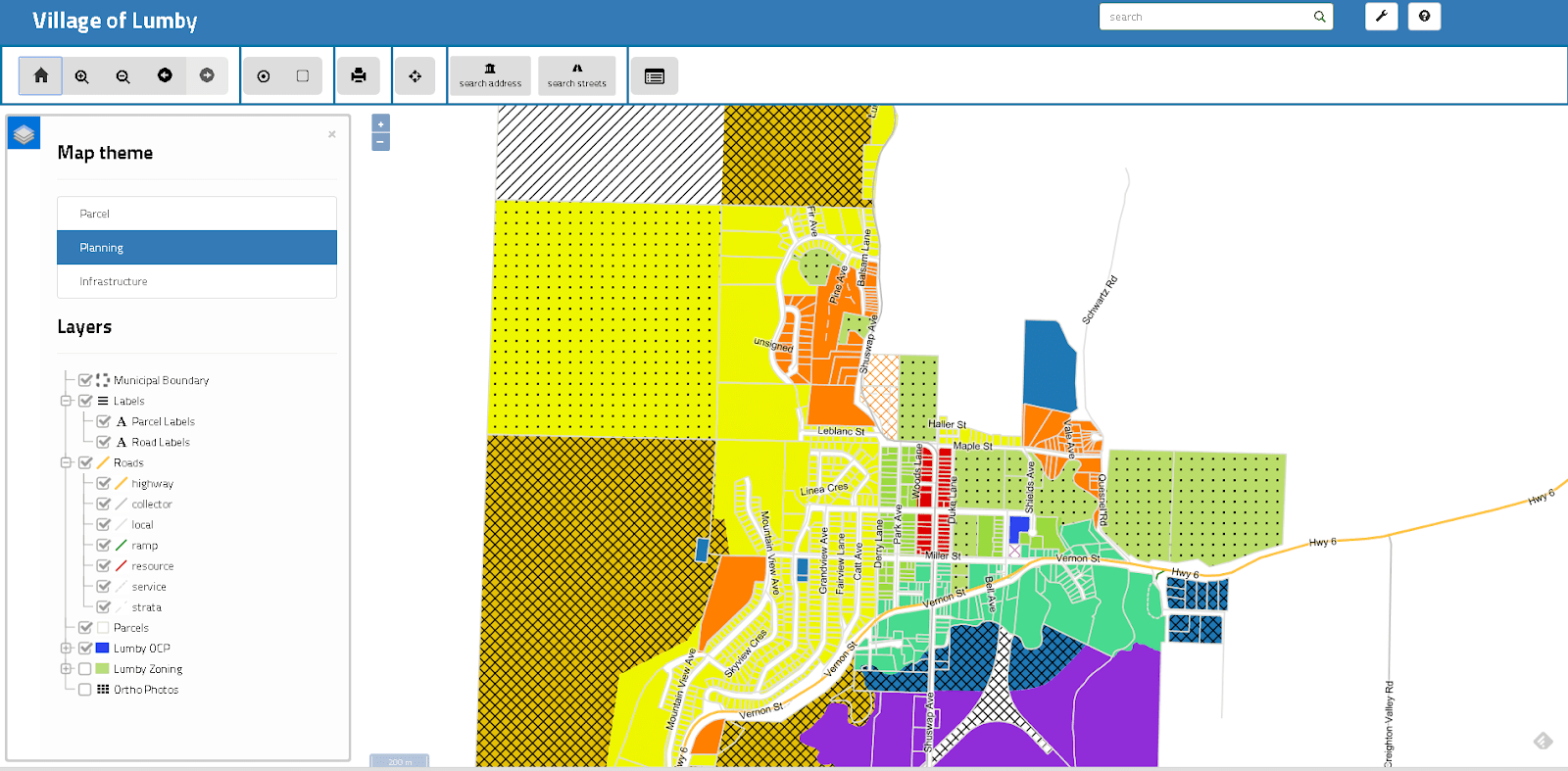Click the ramp green line symbol
Viewport: 1568px width, 771px height.
122,546
